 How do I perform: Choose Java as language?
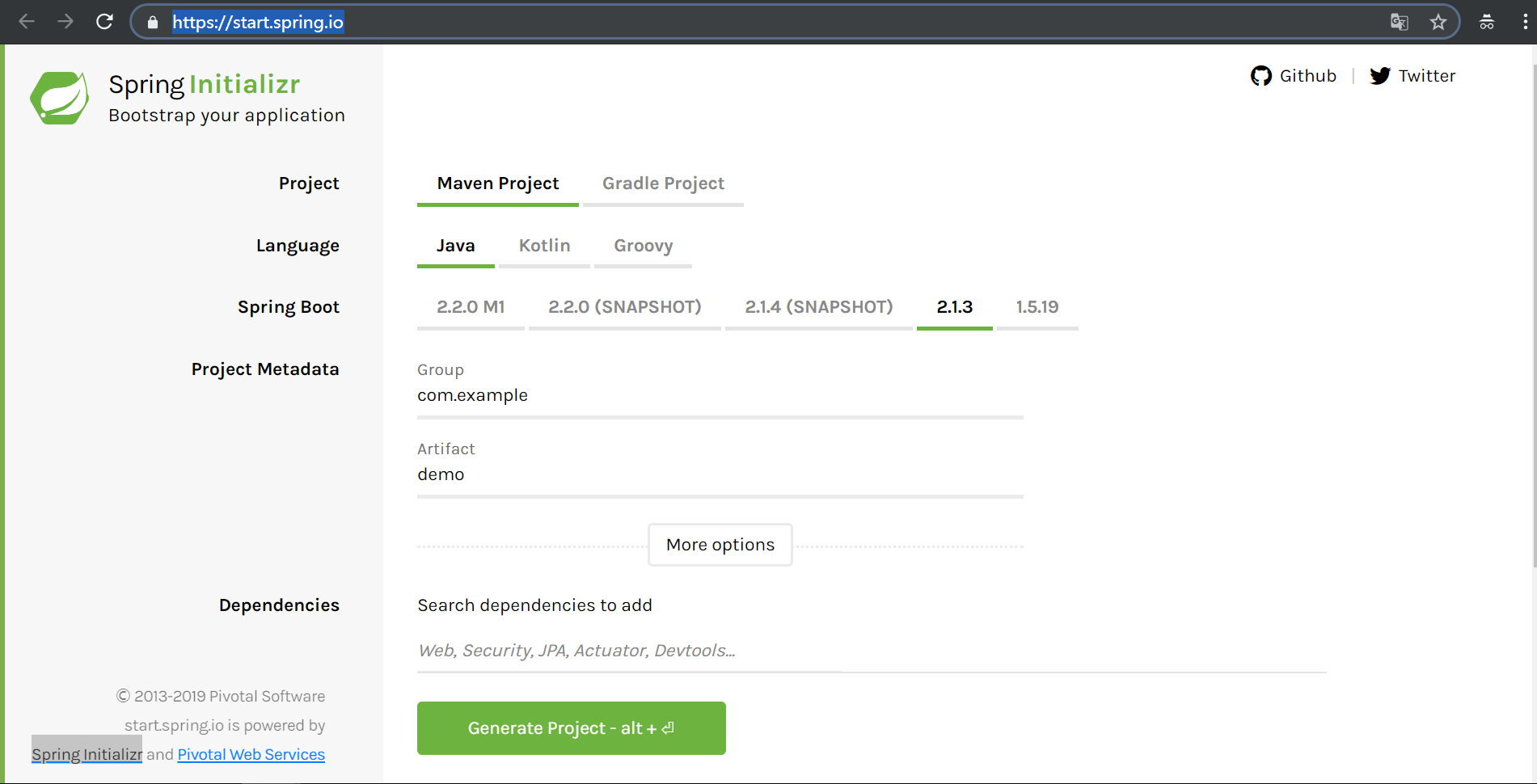click(x=456, y=247)
